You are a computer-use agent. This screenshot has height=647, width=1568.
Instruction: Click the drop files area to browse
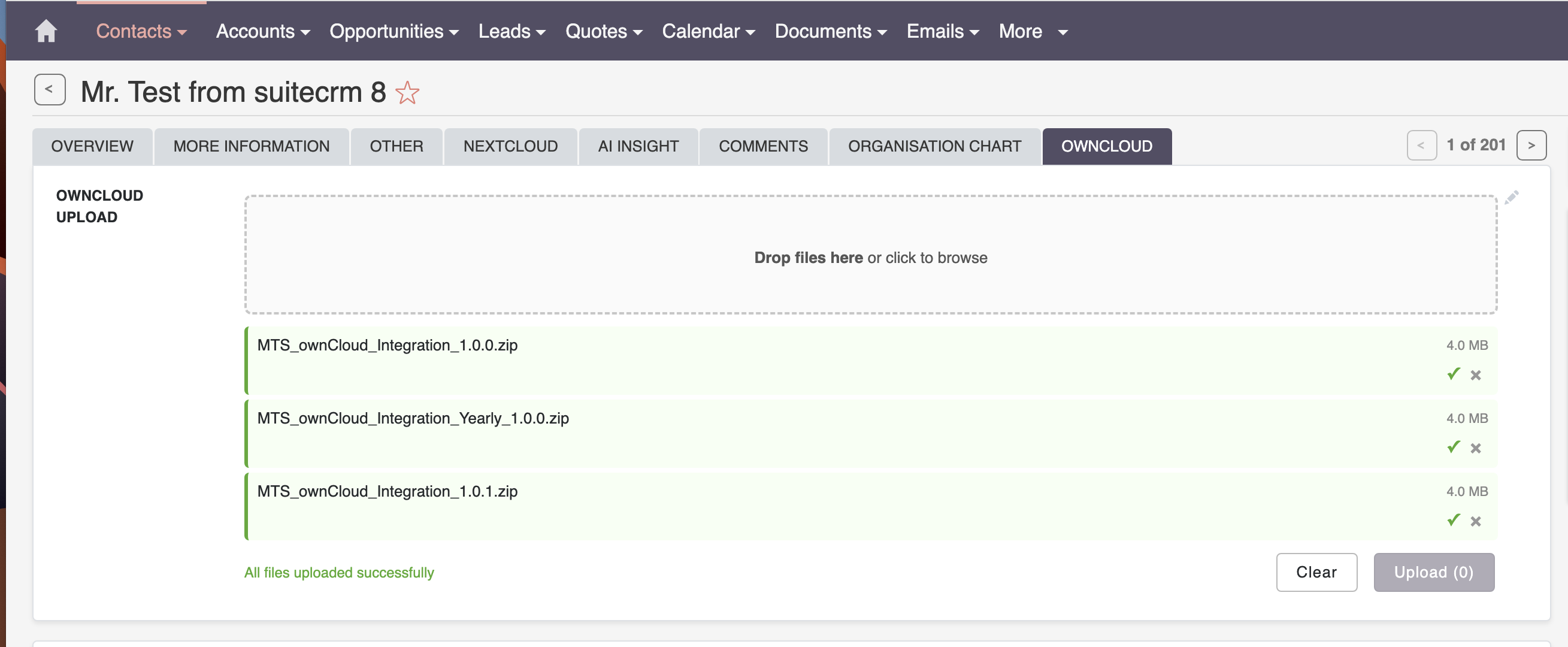[x=870, y=258]
